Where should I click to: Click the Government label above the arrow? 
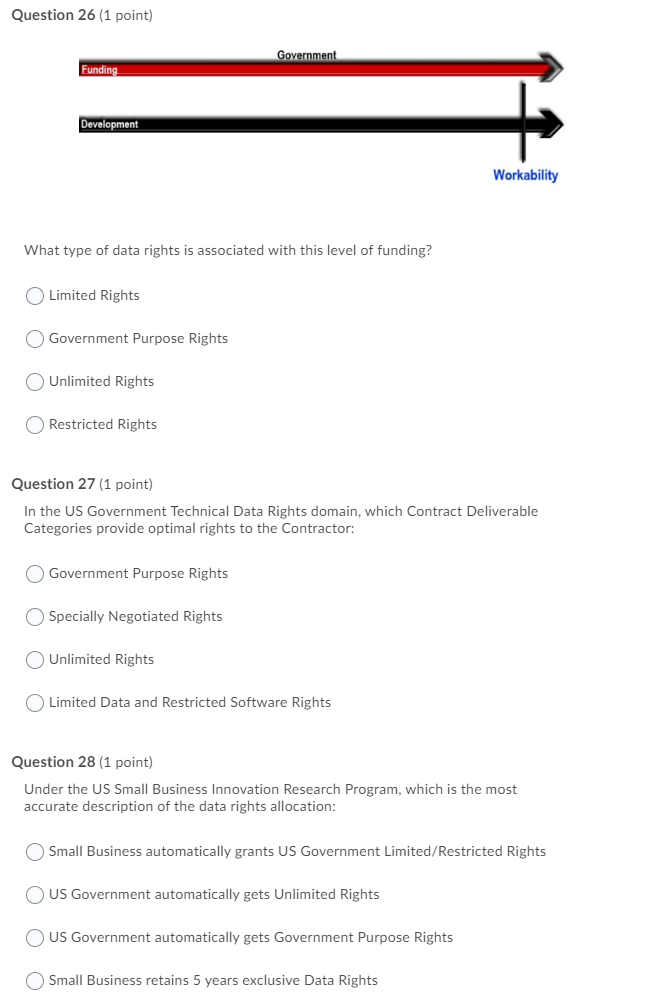(x=307, y=54)
